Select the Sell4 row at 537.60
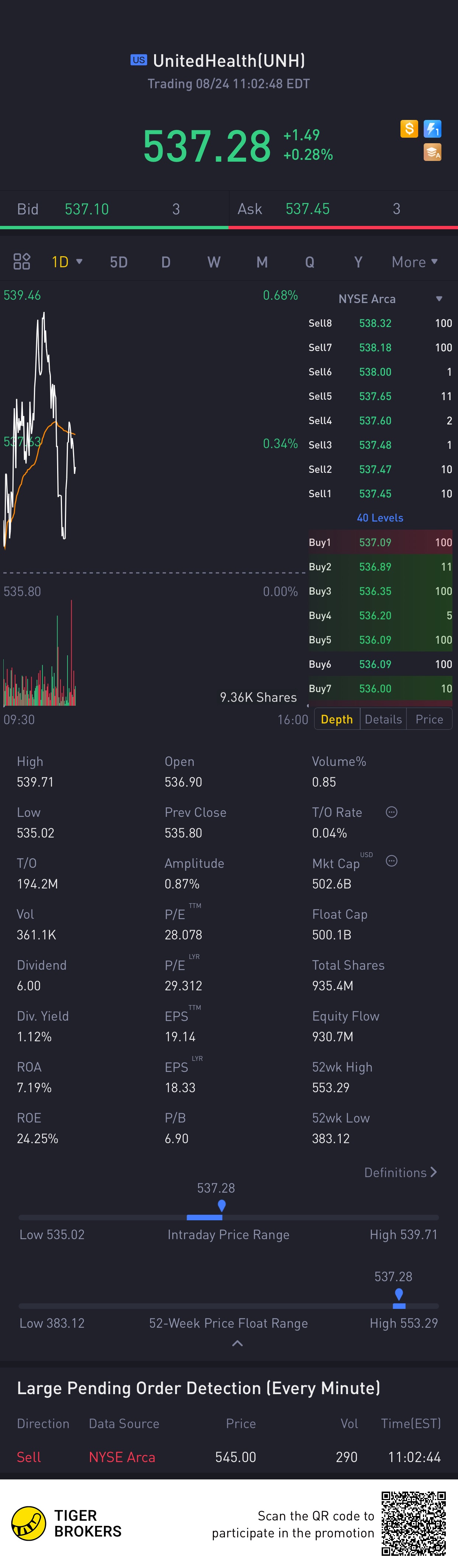Image resolution: width=458 pixels, height=1568 pixels. (x=380, y=421)
